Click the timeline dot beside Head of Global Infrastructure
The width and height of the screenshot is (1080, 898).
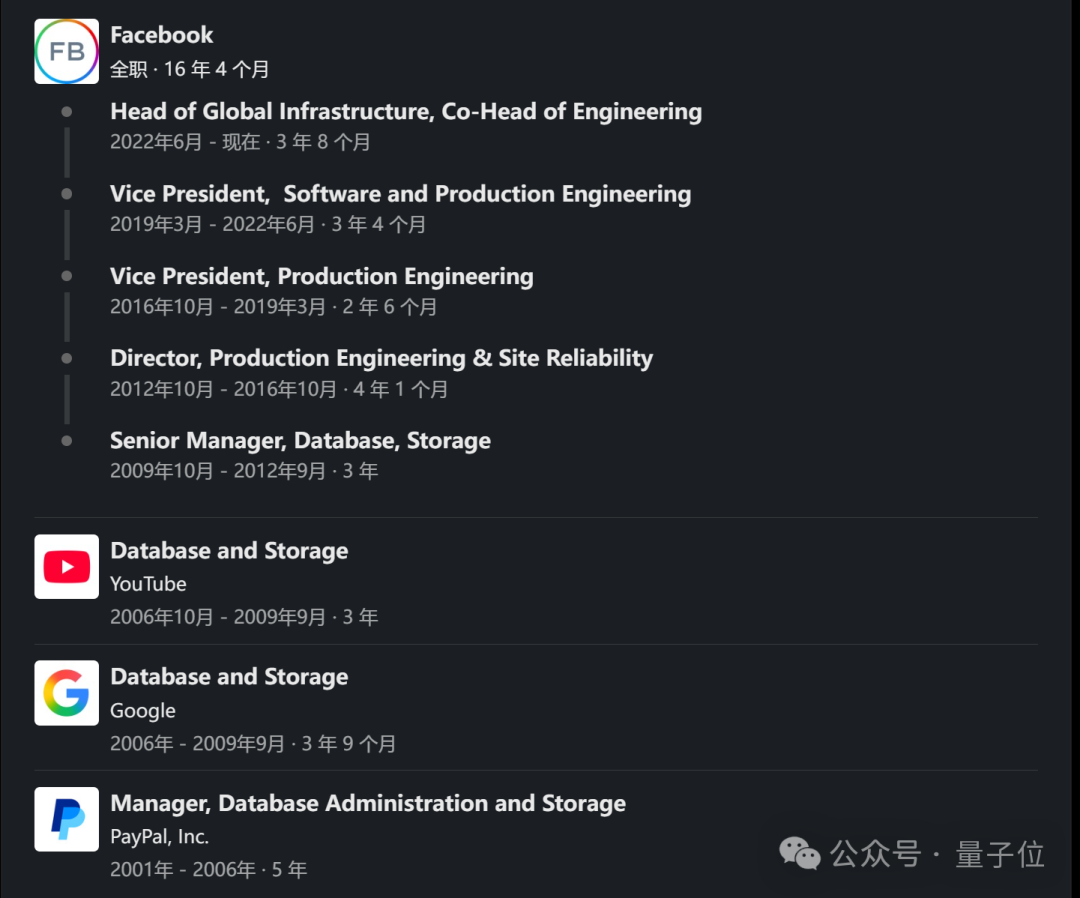coord(67,112)
